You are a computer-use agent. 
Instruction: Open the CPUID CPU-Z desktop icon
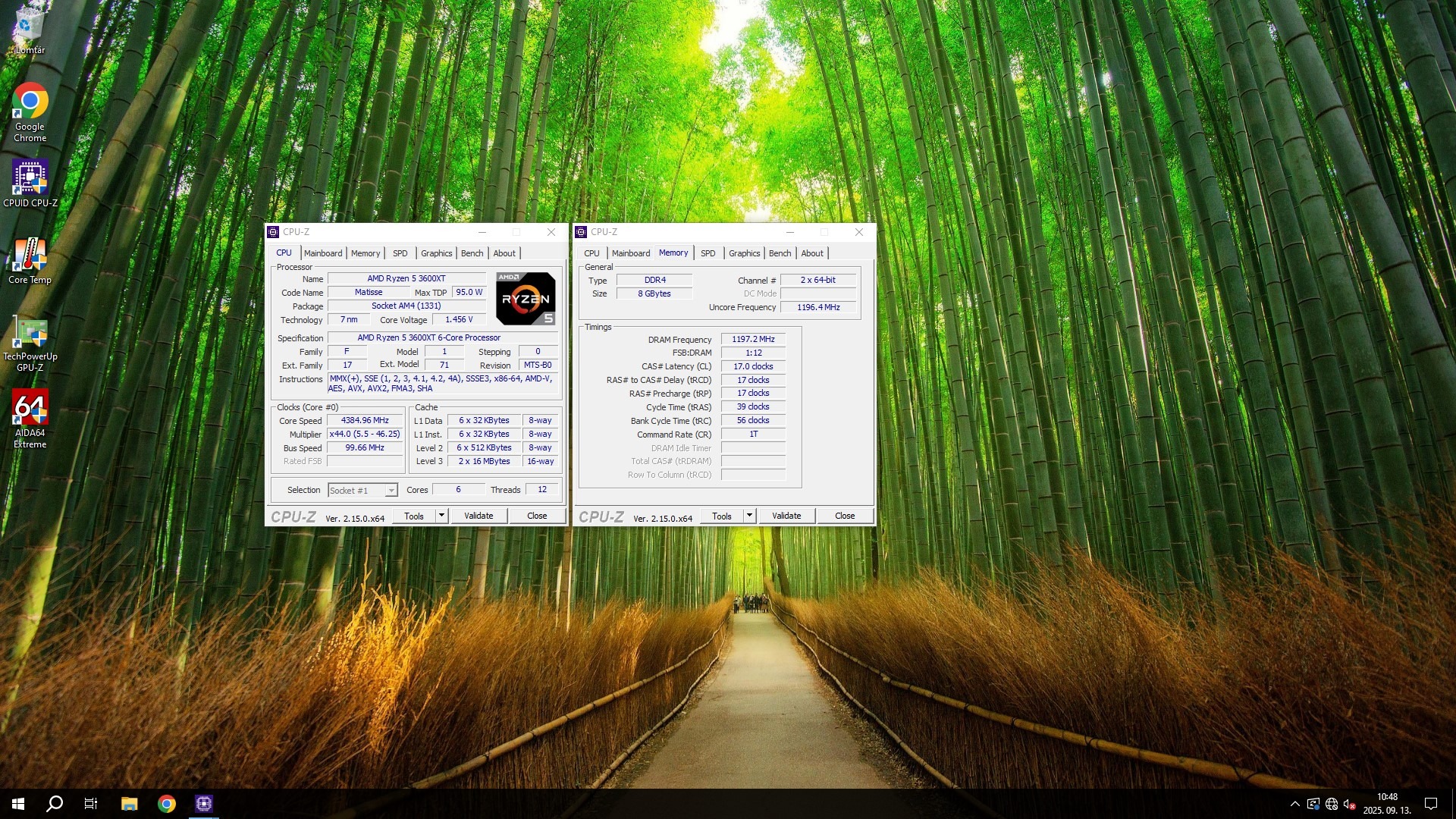pos(30,178)
